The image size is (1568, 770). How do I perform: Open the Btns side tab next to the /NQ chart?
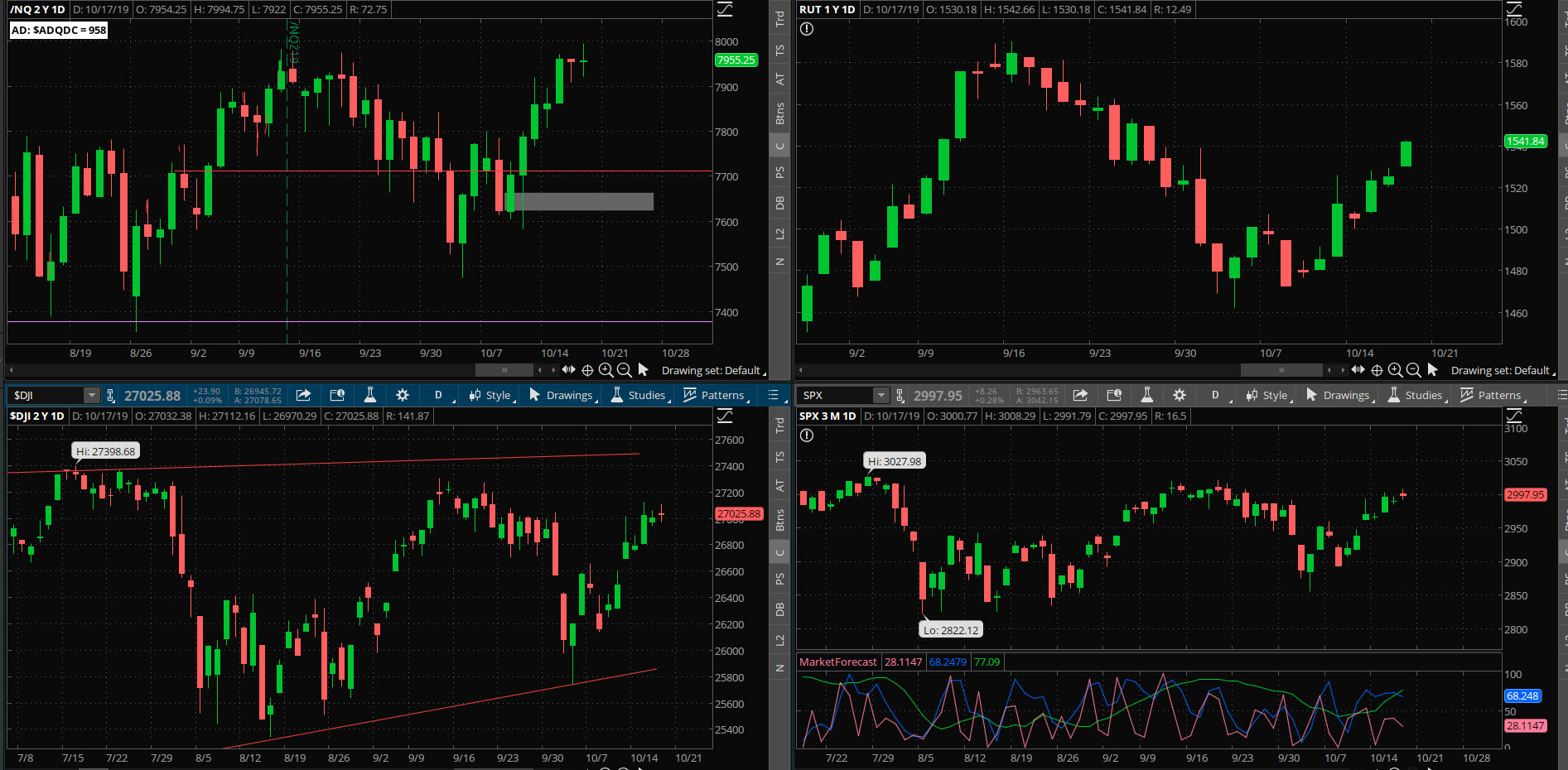click(x=779, y=113)
